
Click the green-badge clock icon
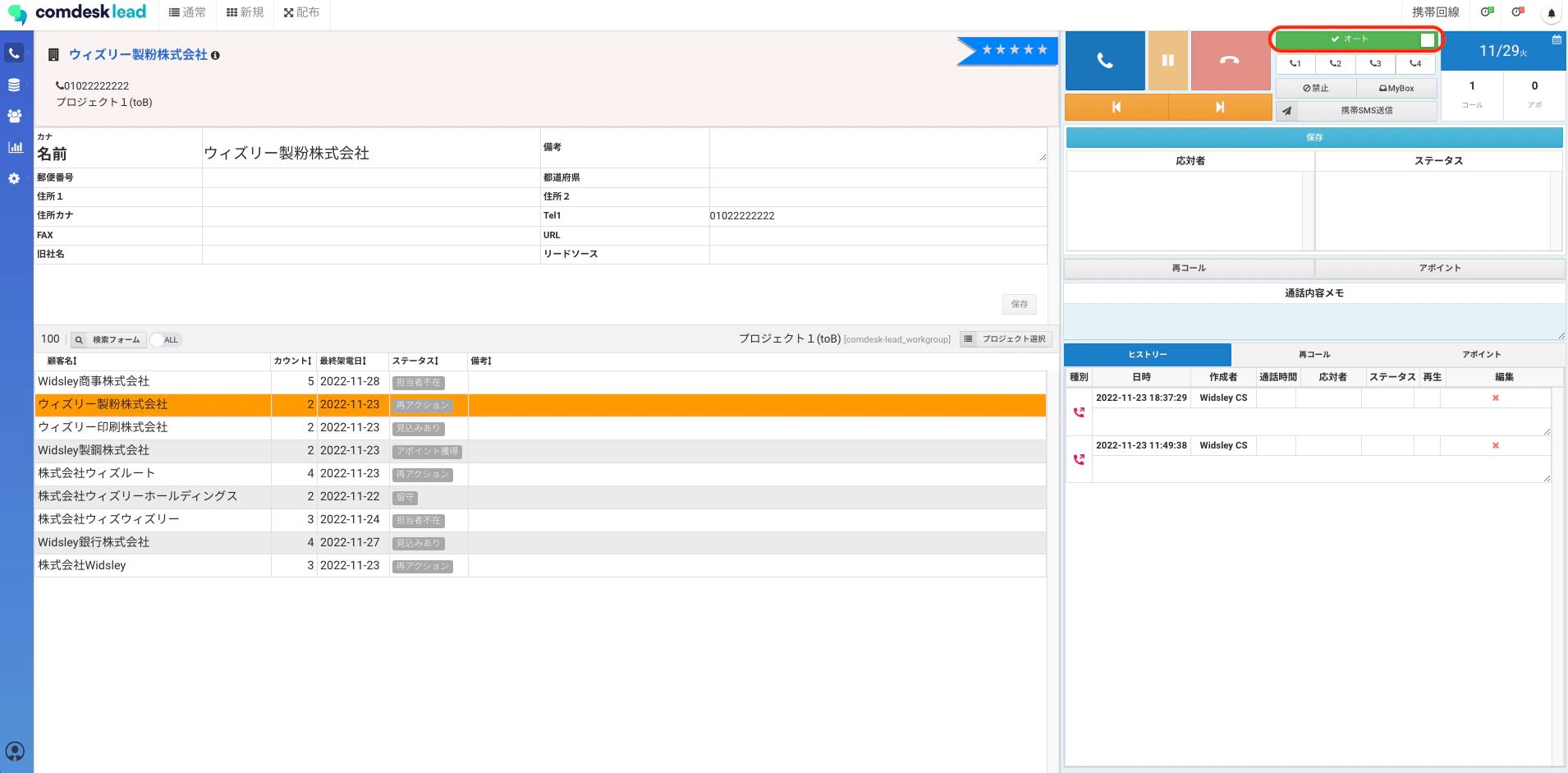[x=1487, y=12]
